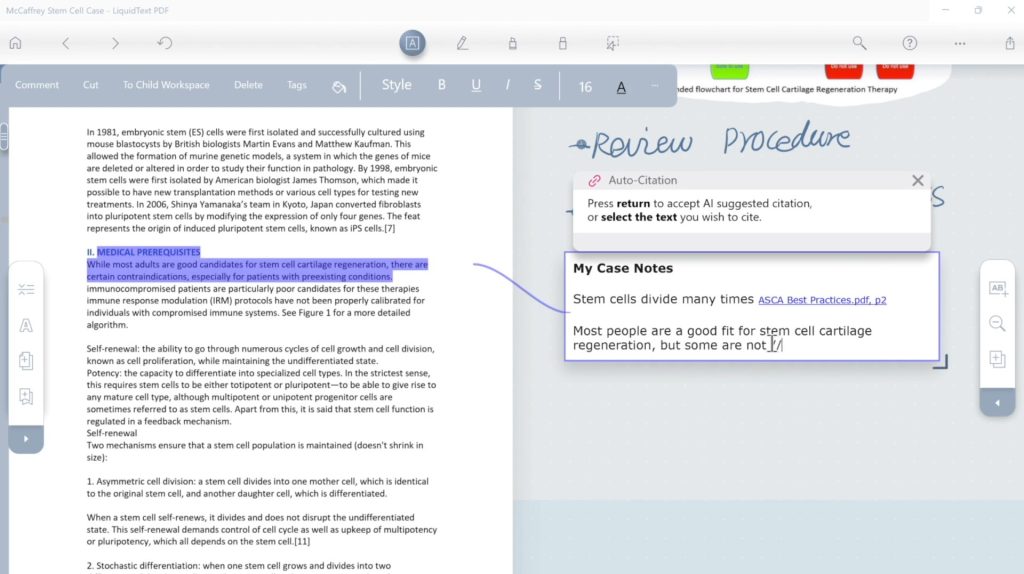Click the zoom out magnifier icon
Image resolution: width=1024 pixels, height=574 pixels.
(997, 323)
